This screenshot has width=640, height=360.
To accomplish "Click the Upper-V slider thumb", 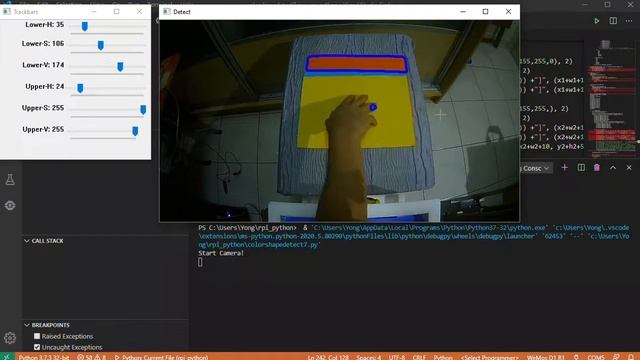I will (135, 131).
